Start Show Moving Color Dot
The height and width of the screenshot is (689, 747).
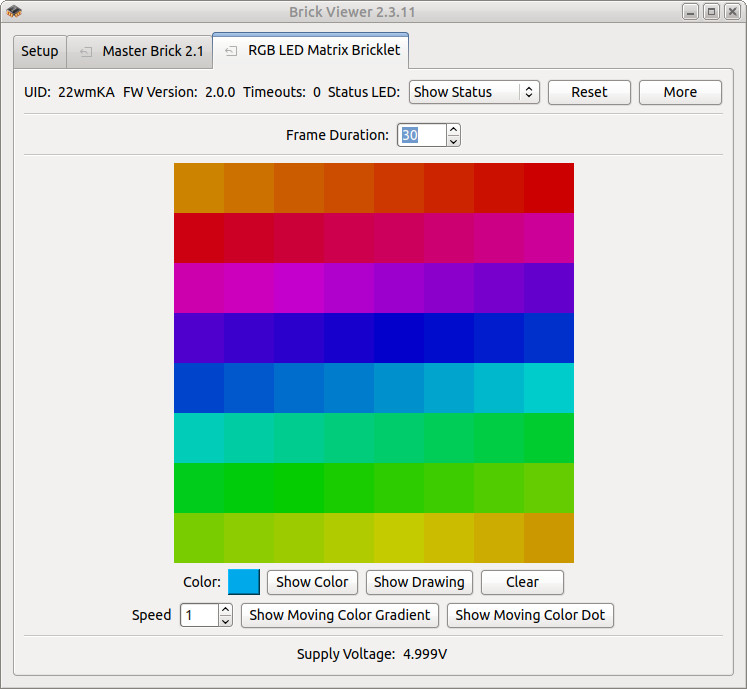530,615
